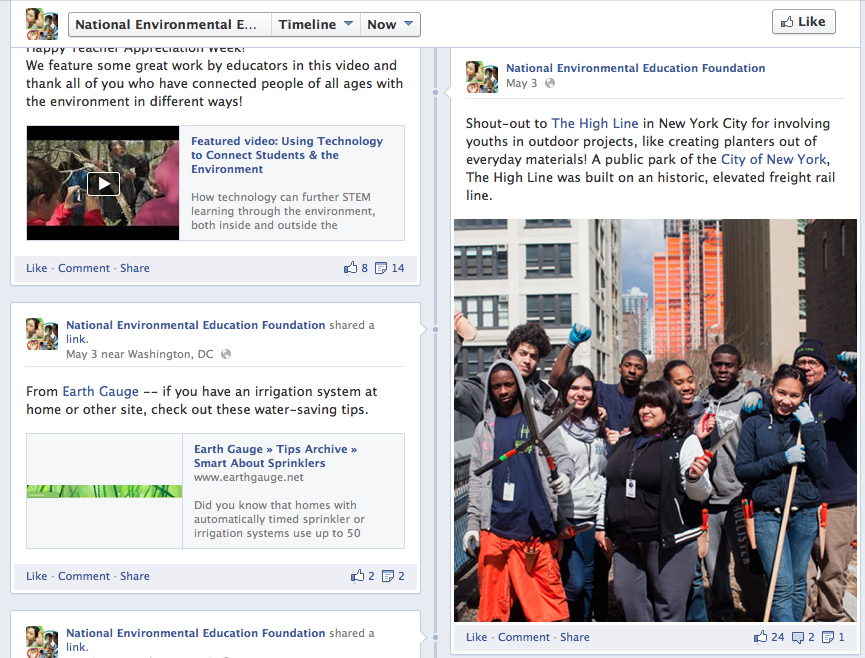This screenshot has width=865, height=658.
Task: Share the Earth Gauge sprinklers post
Action: pyautogui.click(x=135, y=576)
